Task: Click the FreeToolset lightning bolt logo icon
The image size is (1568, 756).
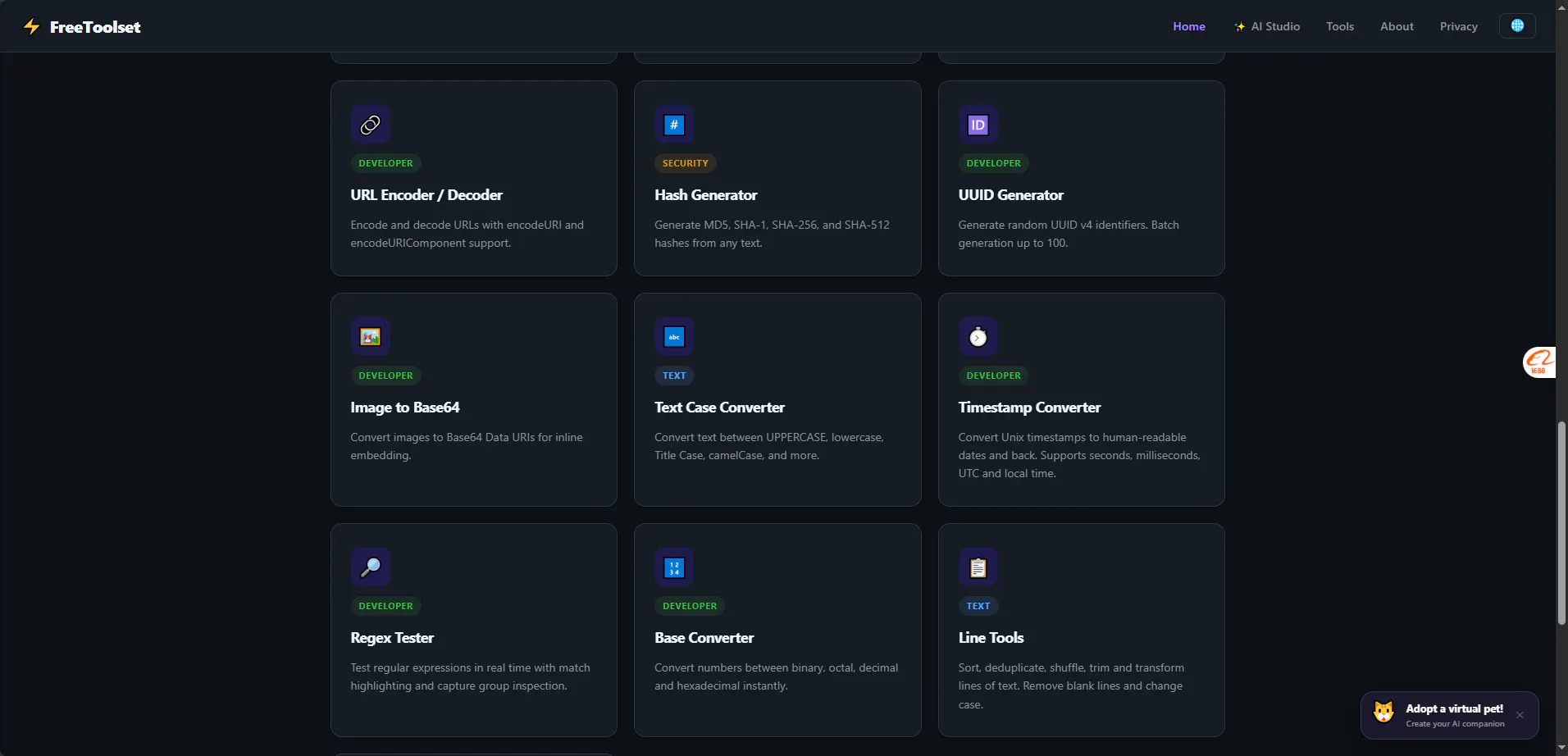Action: [32, 27]
